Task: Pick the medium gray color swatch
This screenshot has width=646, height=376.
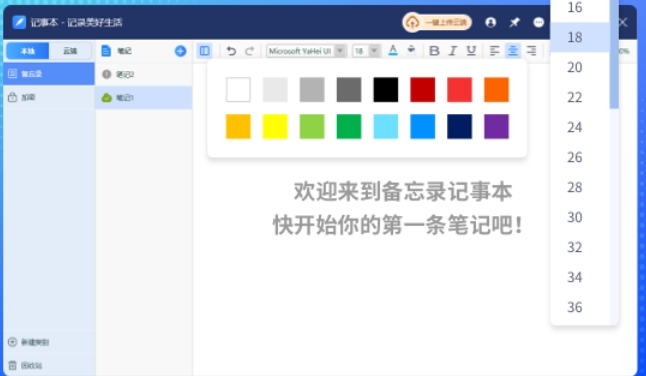Action: click(x=312, y=89)
